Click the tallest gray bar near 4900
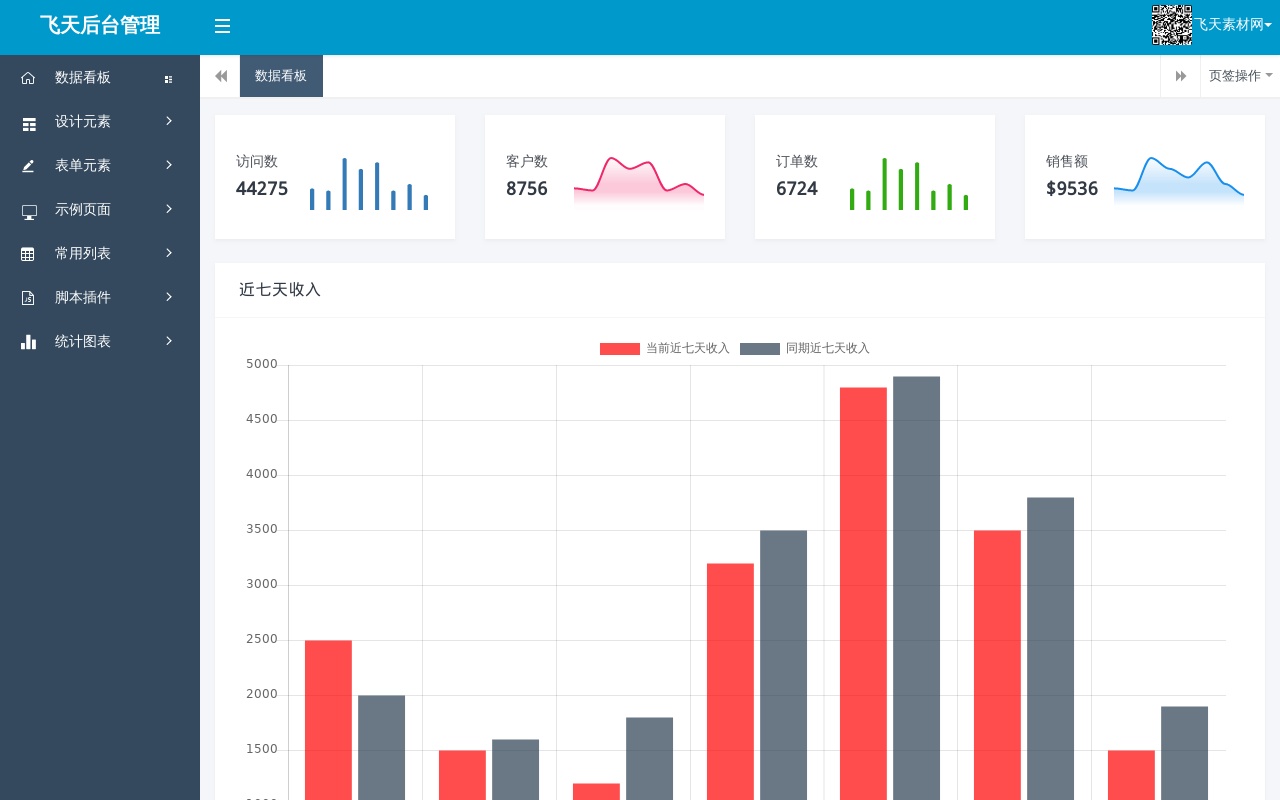This screenshot has width=1280, height=800. [916, 588]
